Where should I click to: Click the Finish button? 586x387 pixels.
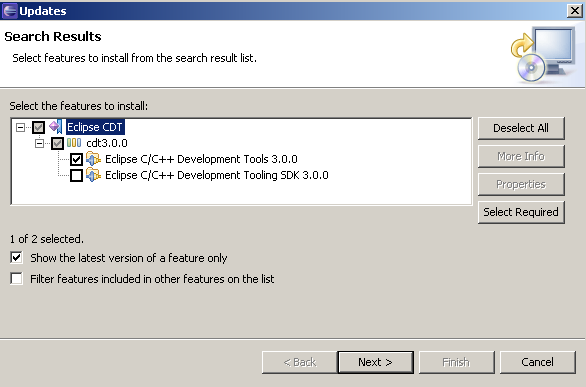click(x=457, y=362)
